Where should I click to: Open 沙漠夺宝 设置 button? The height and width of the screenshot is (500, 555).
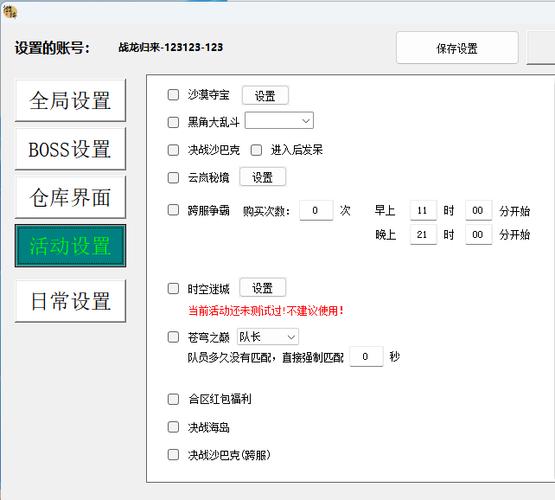click(265, 96)
